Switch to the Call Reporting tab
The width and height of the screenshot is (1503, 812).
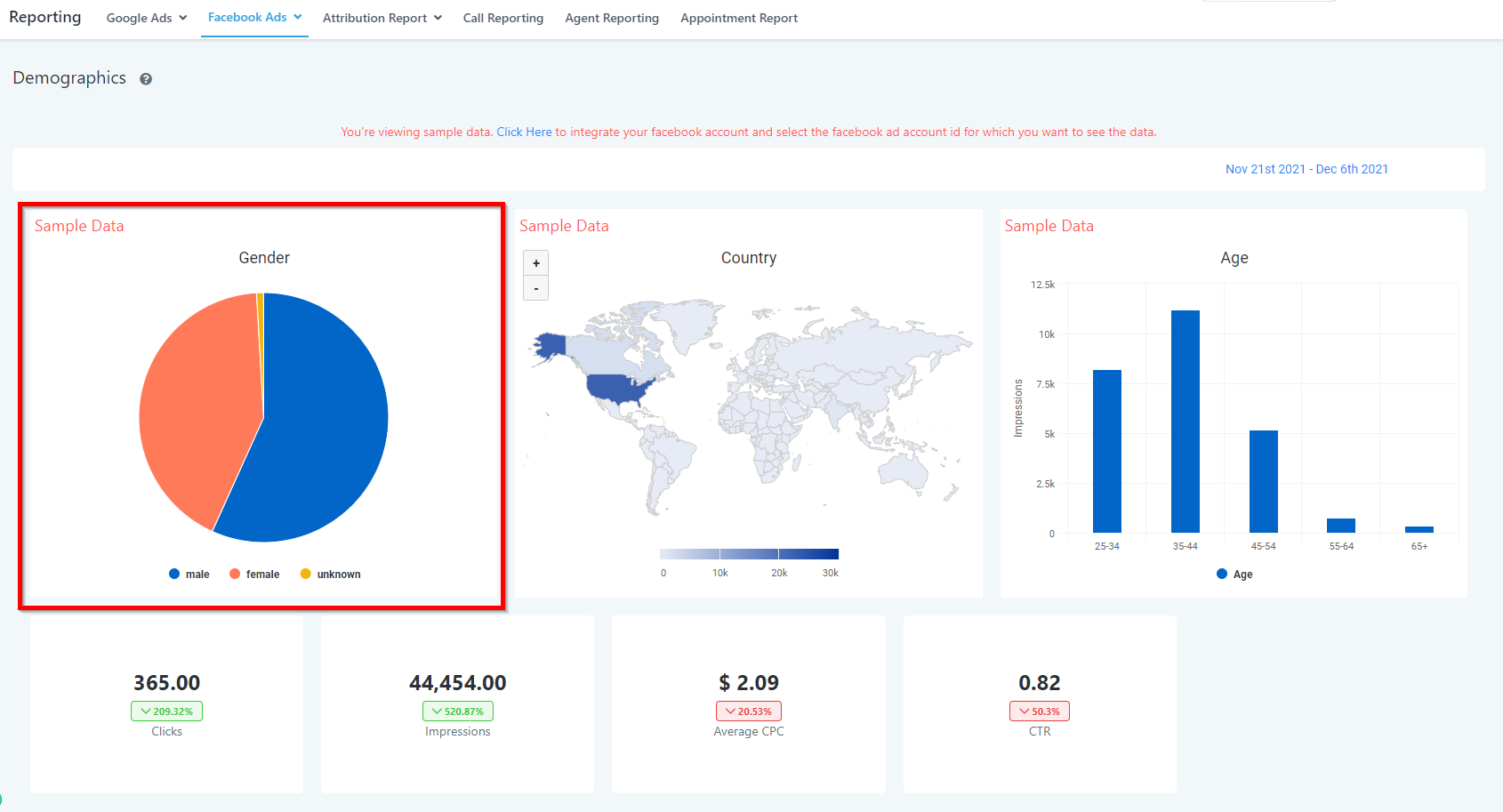coord(503,18)
